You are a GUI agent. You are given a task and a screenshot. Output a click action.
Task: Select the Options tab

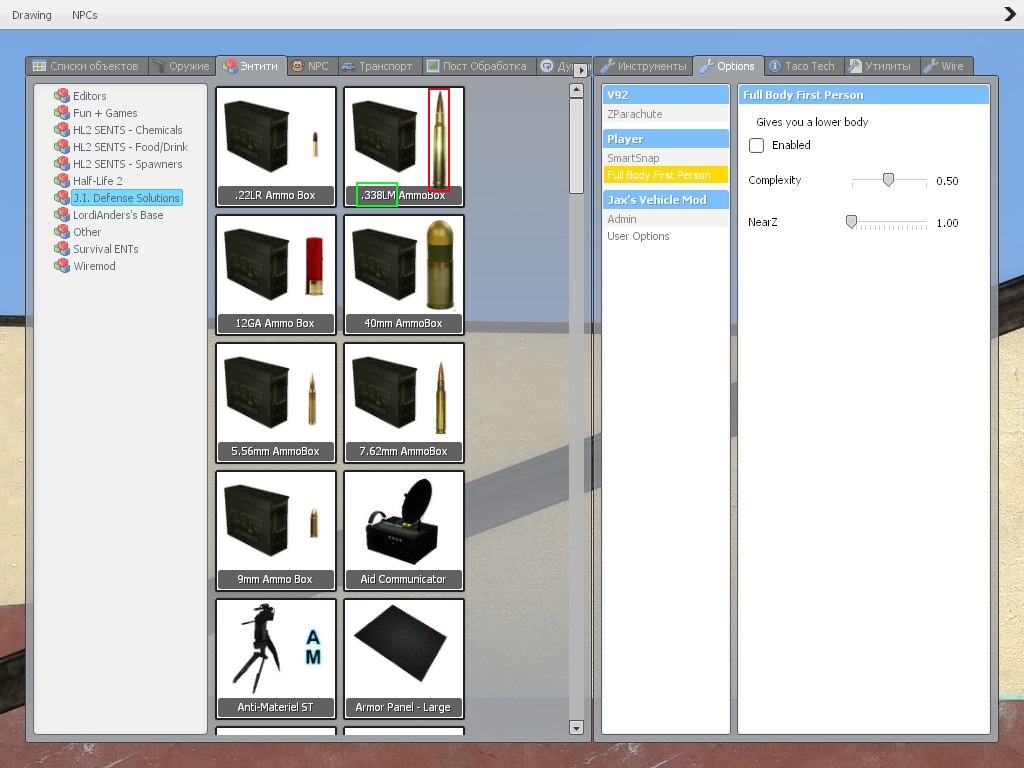(728, 66)
